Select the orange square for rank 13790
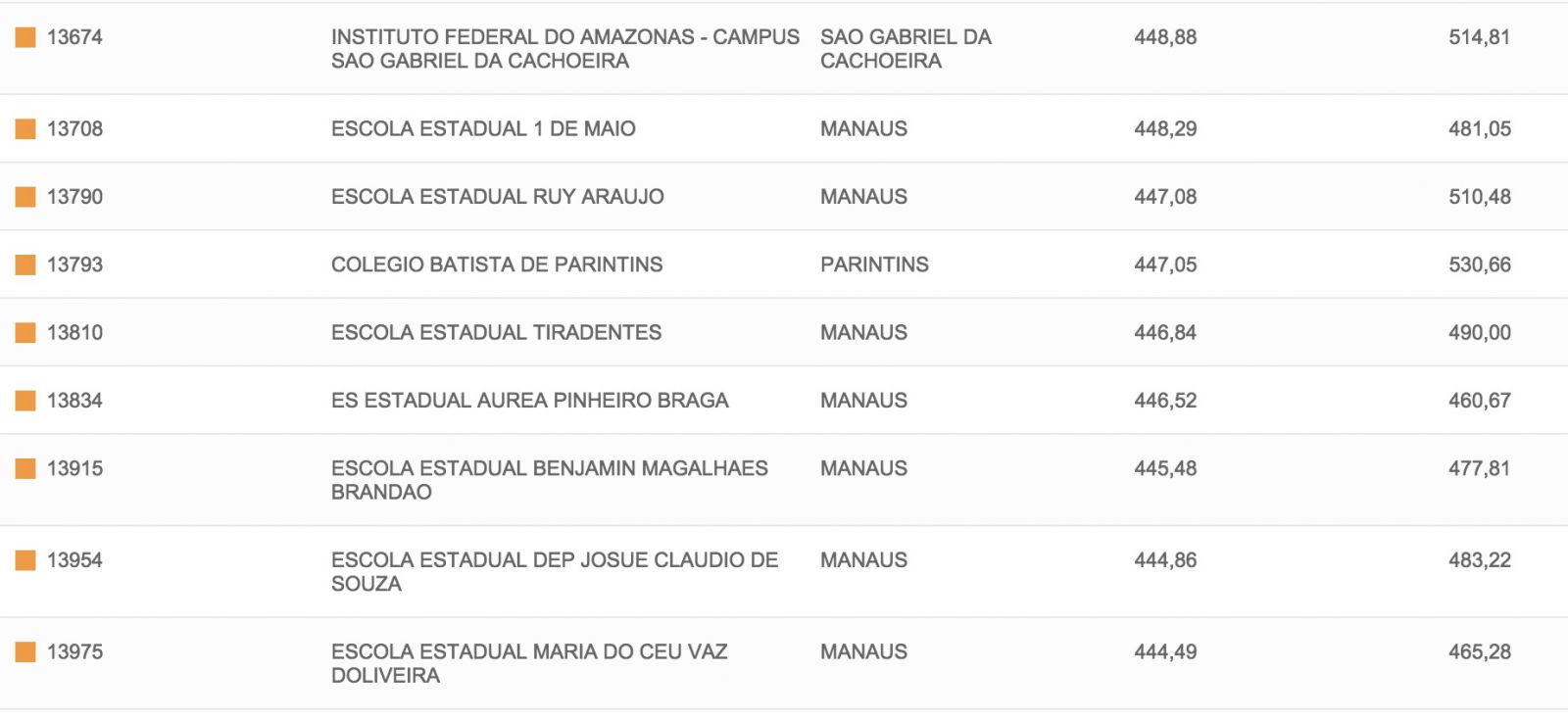The image size is (1568, 720). point(25,197)
